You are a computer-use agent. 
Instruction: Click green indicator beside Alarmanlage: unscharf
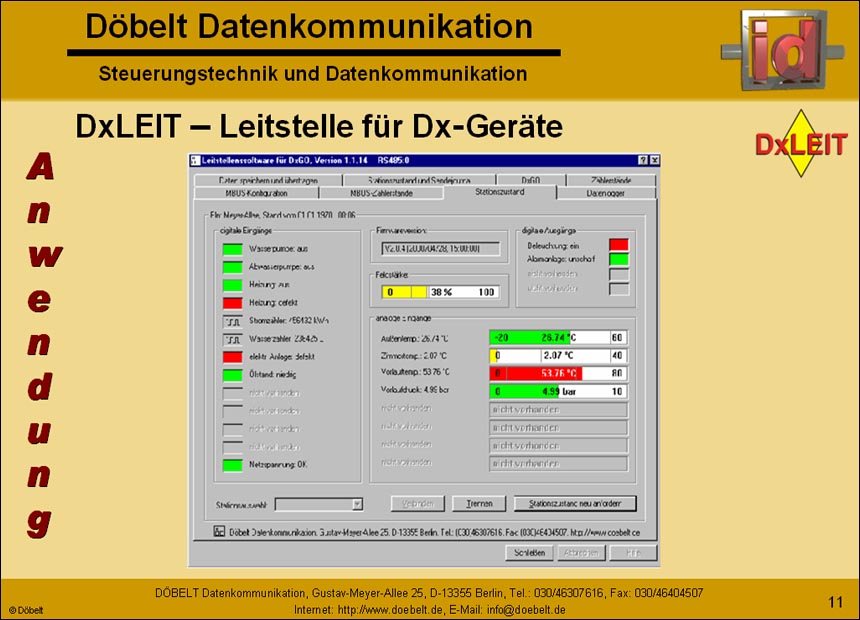[x=619, y=259]
